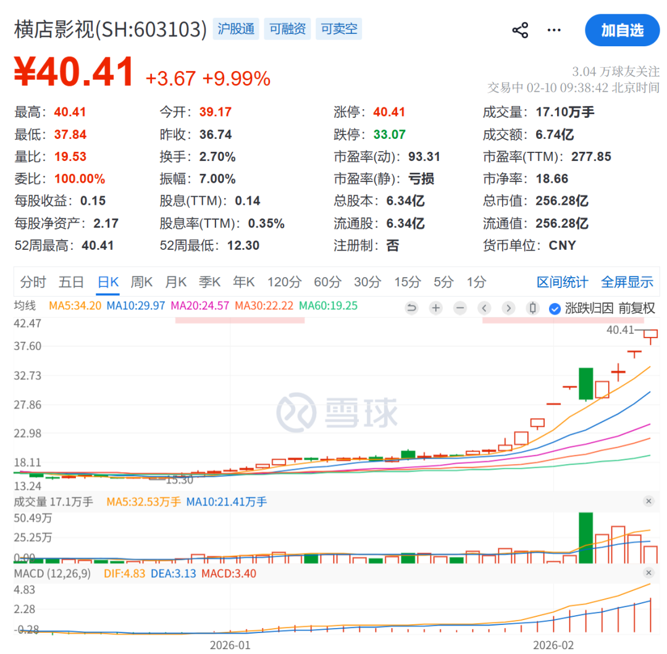Switch to the 周K chart tab
This screenshot has height=654, width=667.
(142, 281)
